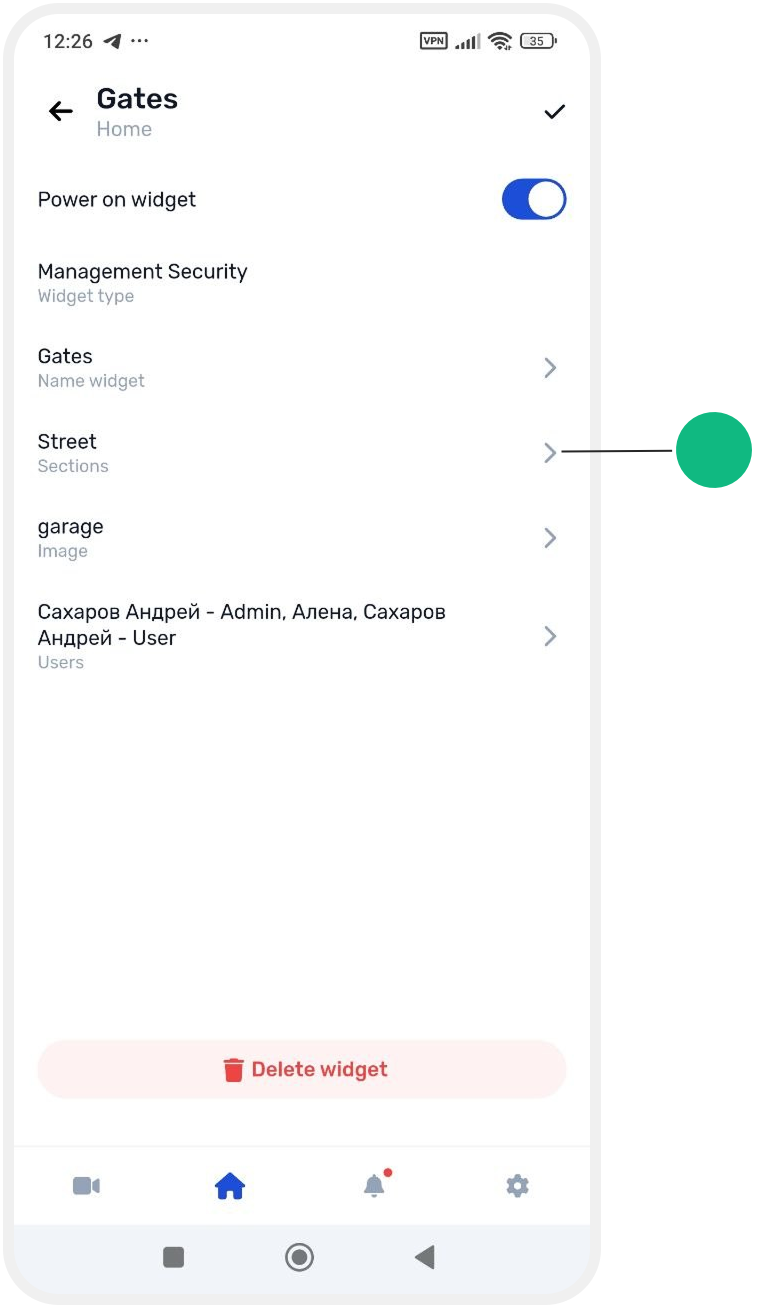This screenshot has width=777, height=1308.
Task: Tap the back arrow next to Gates
Action: pos(61,111)
